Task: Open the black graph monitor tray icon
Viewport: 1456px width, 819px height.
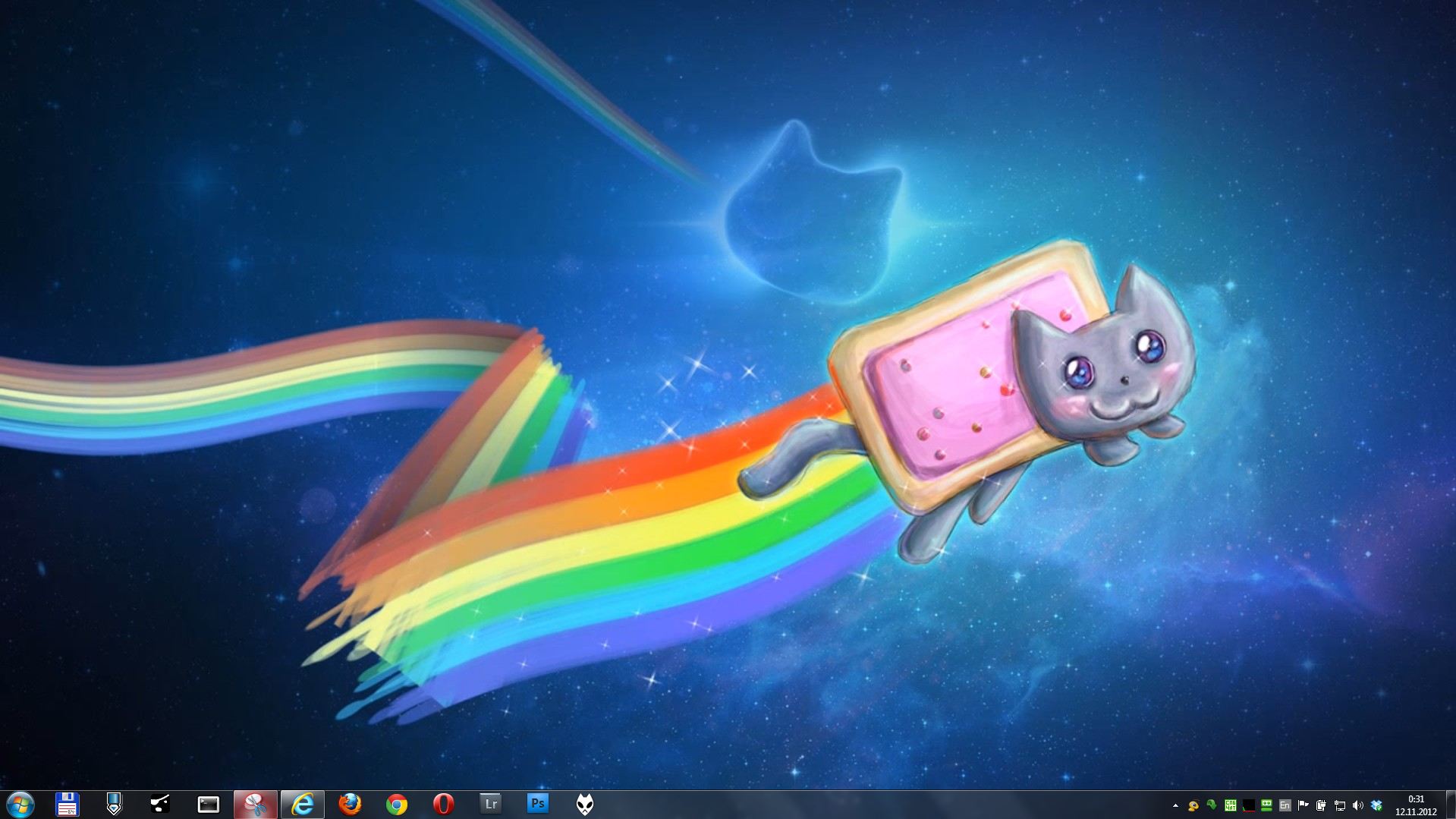Action: 1249,805
